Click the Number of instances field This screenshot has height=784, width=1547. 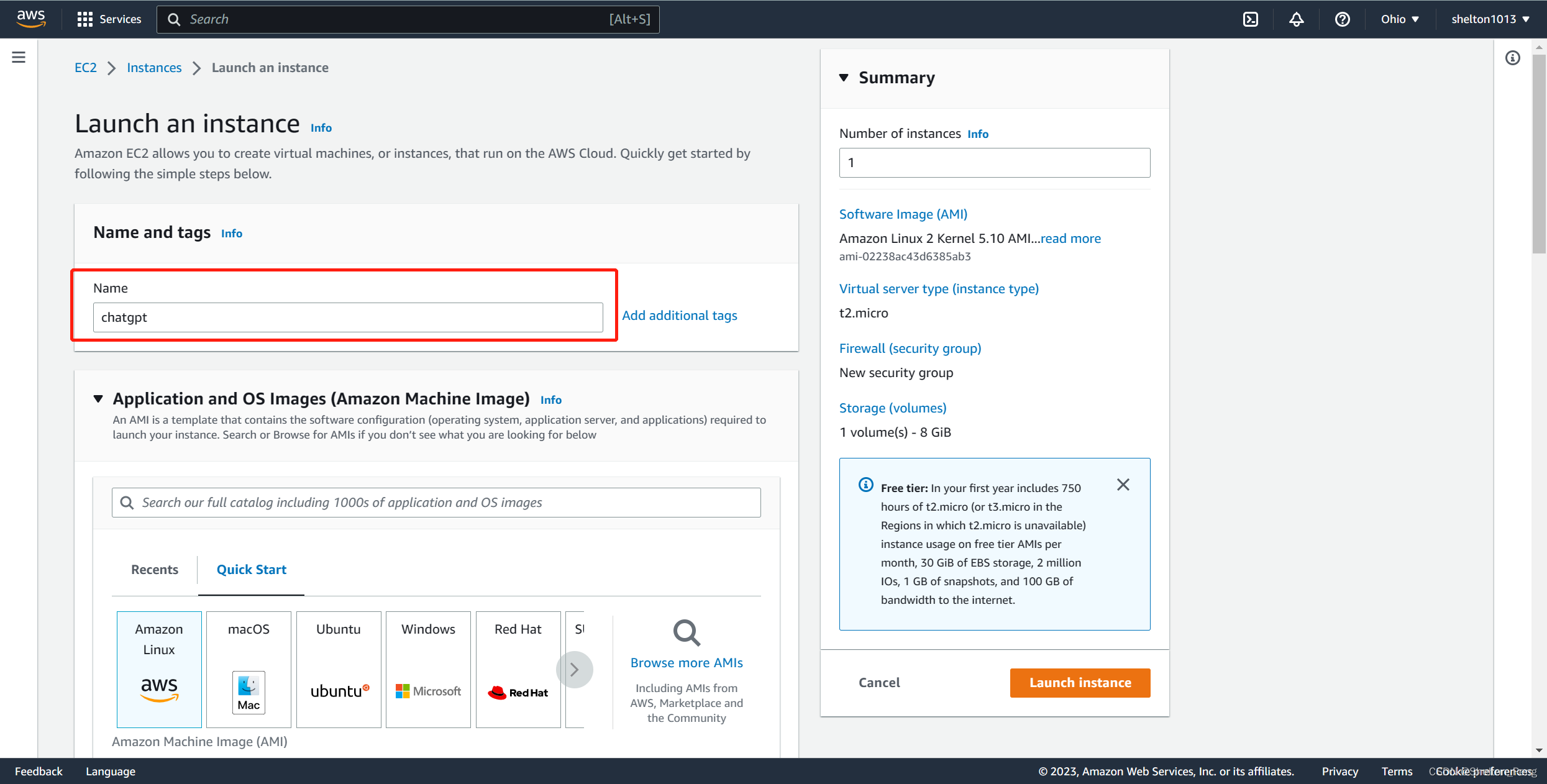995,163
